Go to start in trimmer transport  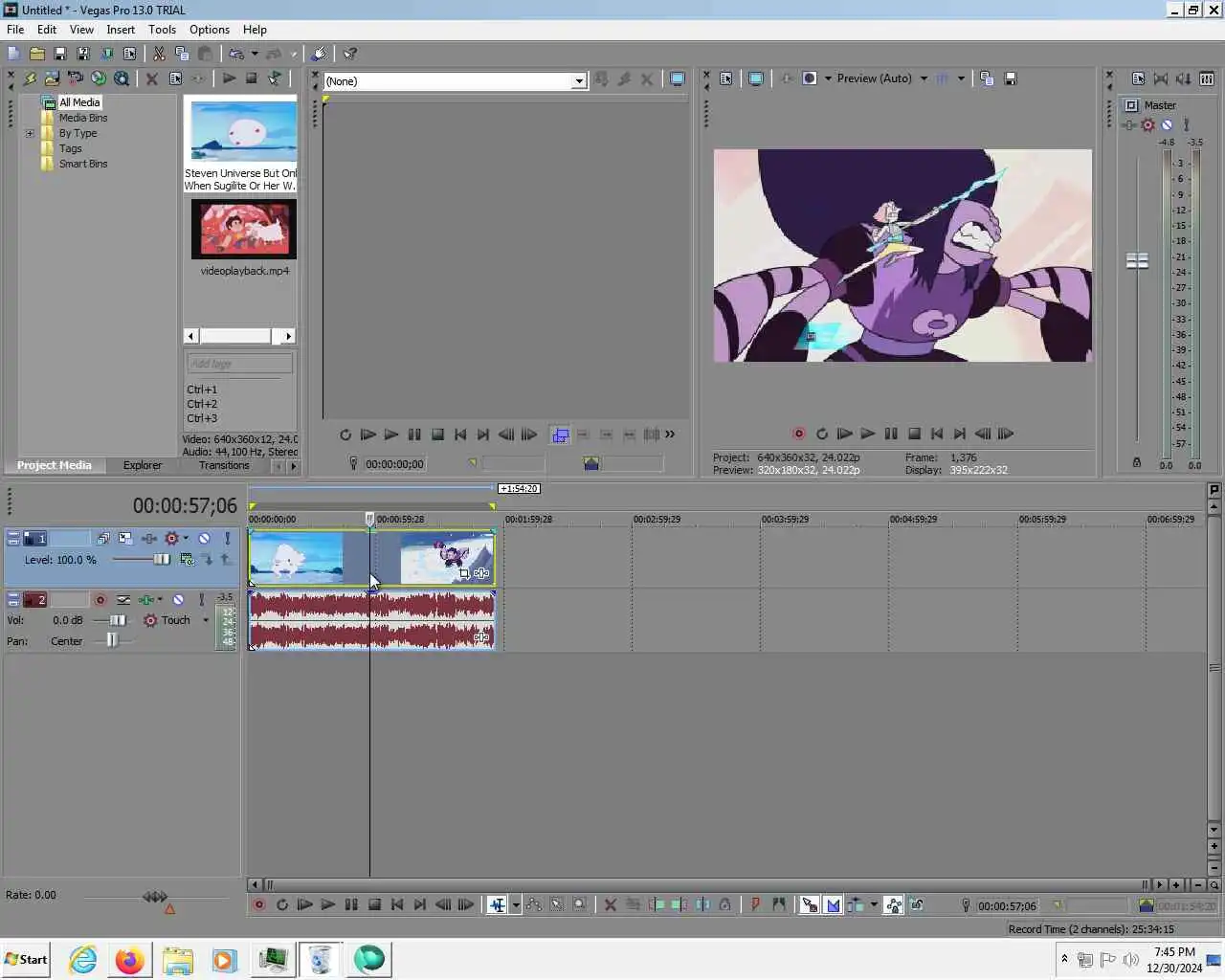(460, 434)
